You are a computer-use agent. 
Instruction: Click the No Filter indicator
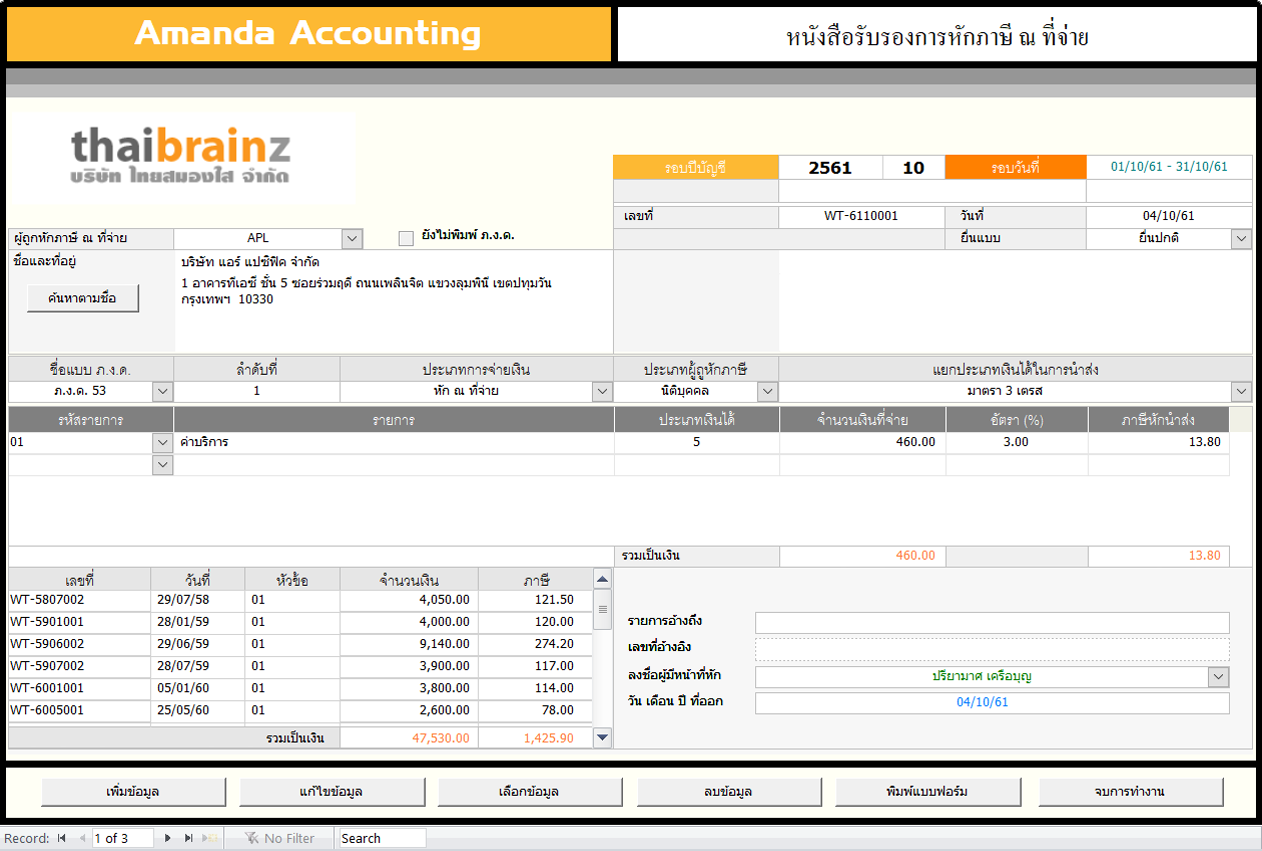click(x=279, y=838)
